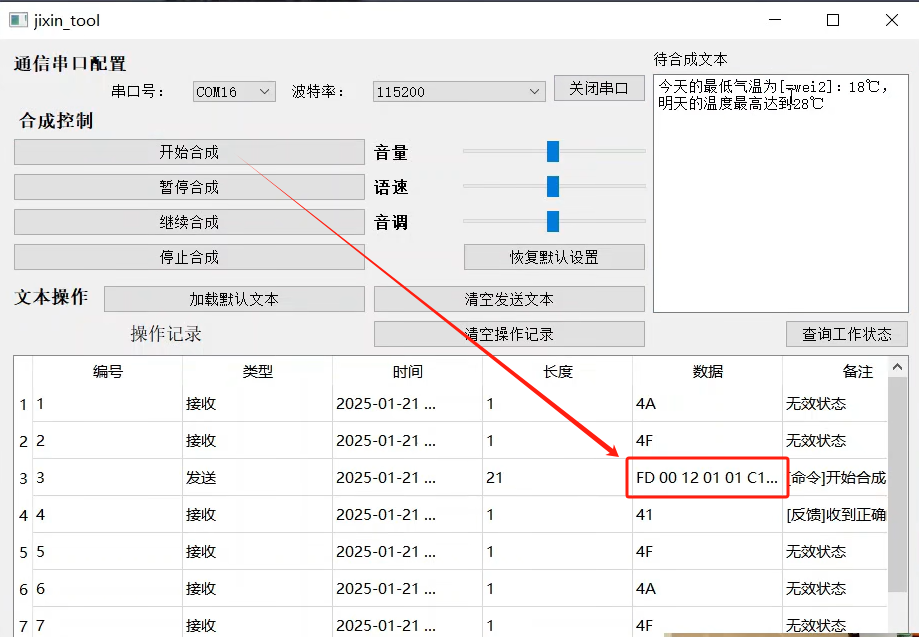The width and height of the screenshot is (919, 637).
Task: Click 暂停合成 to pause synthesis
Action: tap(188, 186)
